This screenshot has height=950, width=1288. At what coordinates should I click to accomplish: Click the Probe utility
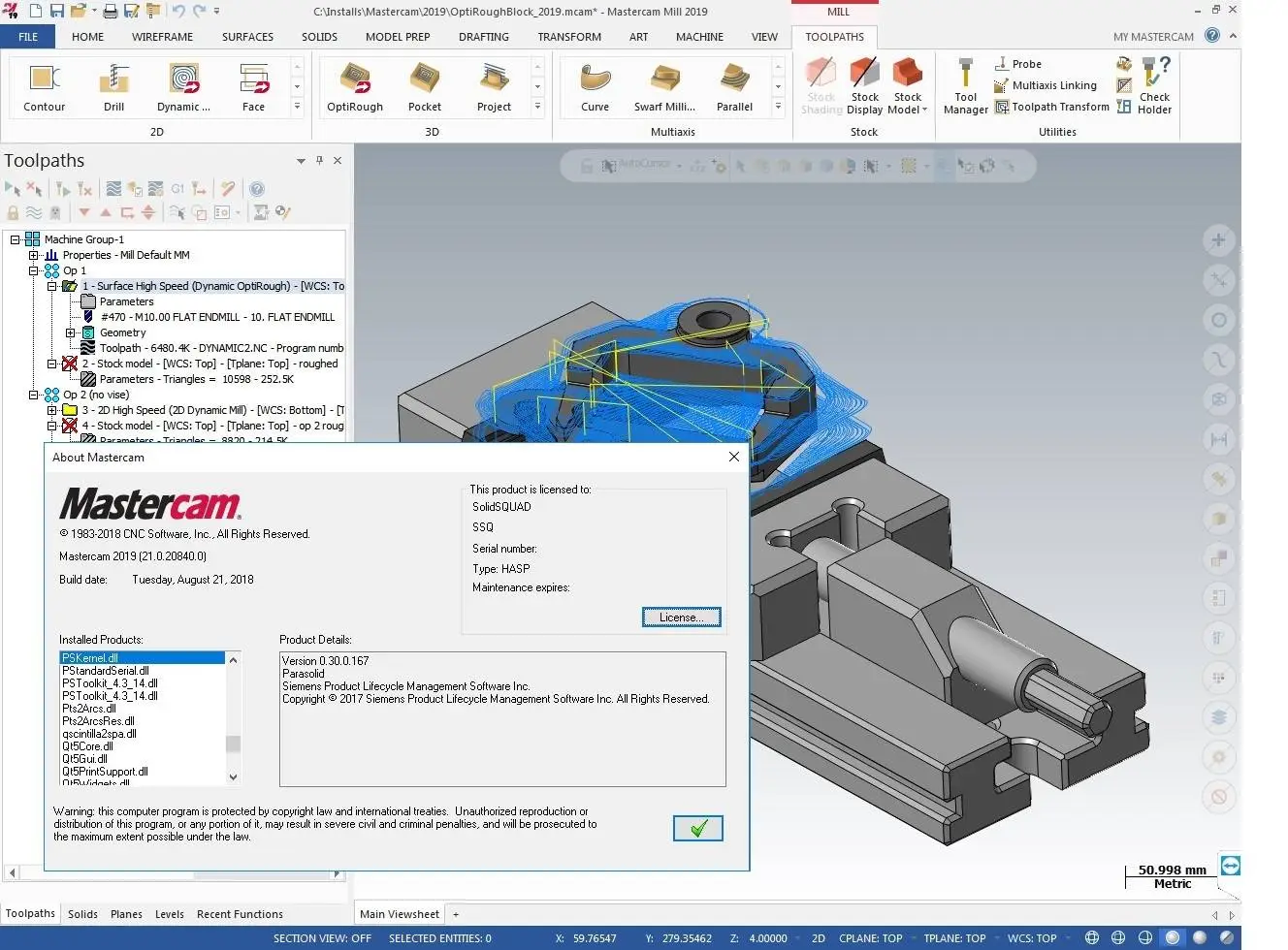pyautogui.click(x=1018, y=64)
